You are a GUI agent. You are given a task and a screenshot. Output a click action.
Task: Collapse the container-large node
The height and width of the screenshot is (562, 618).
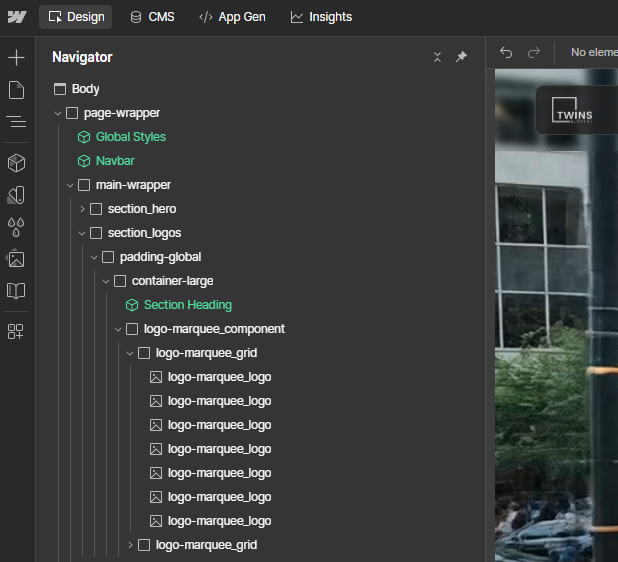[106, 281]
